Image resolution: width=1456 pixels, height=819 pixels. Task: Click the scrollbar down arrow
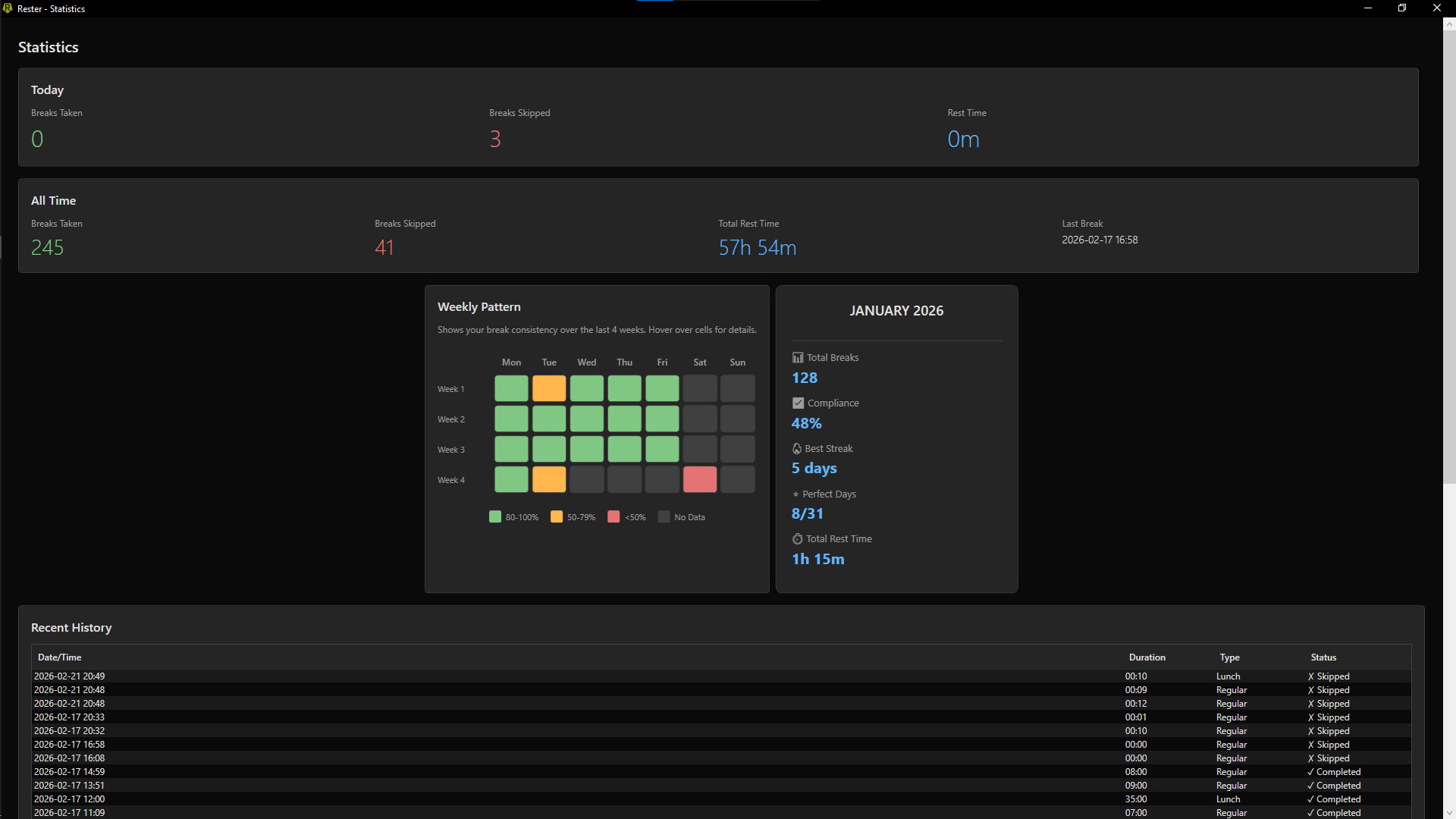click(1449, 812)
